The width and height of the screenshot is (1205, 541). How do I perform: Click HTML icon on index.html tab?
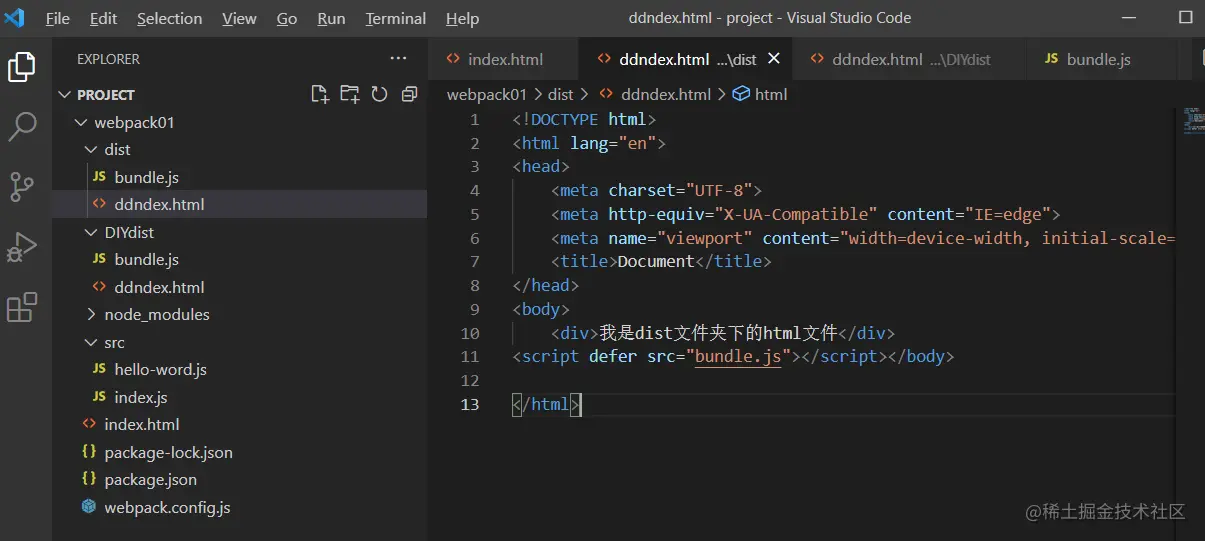click(x=454, y=59)
